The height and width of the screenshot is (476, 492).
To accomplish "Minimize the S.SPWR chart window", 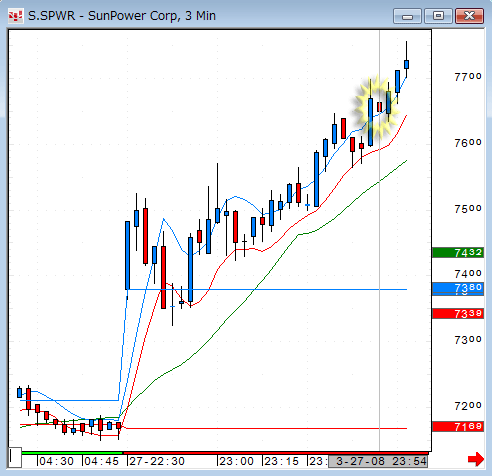I will 407,16.
